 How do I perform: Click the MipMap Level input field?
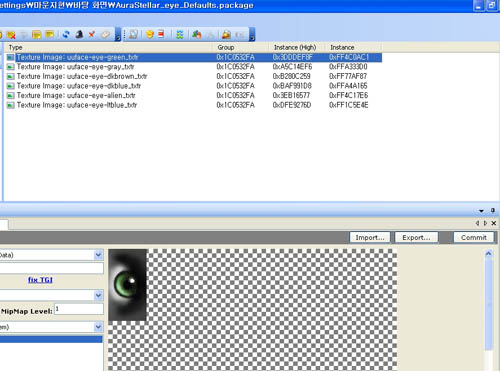[x=79, y=309]
